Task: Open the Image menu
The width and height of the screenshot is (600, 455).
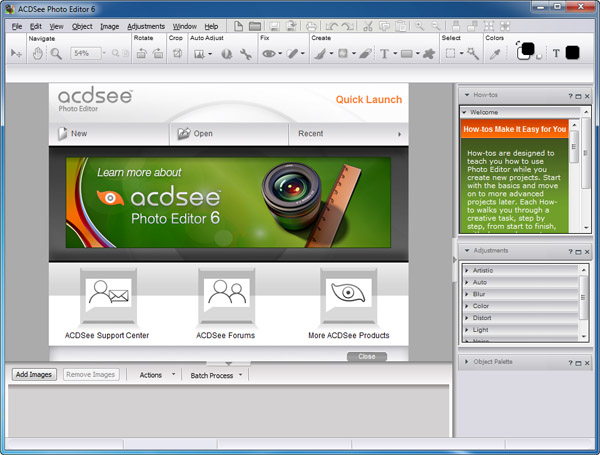Action: coord(109,25)
